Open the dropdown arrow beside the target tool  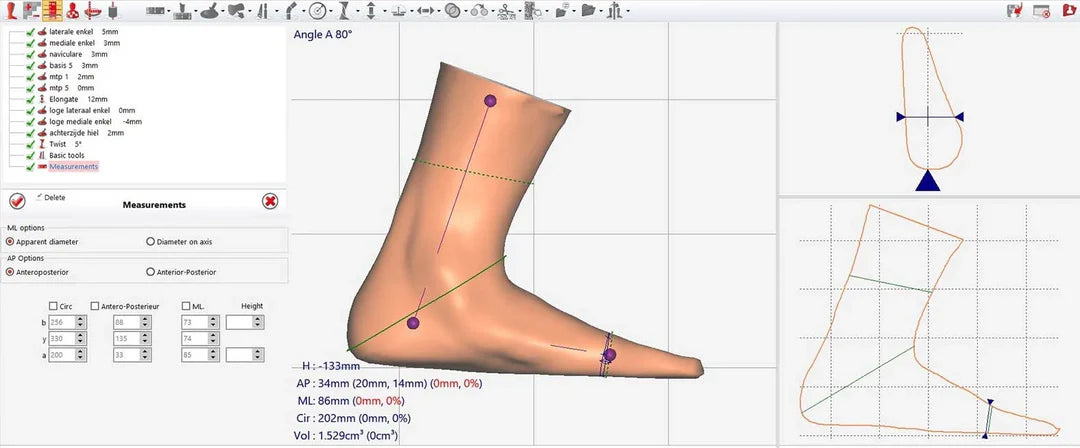pos(331,12)
